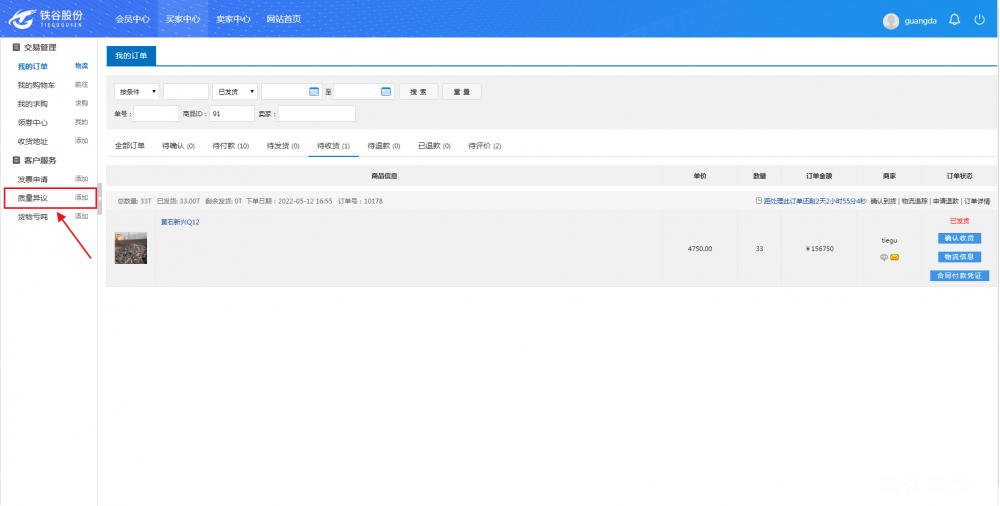
Task: Click the guangda user avatar
Action: pos(891,20)
